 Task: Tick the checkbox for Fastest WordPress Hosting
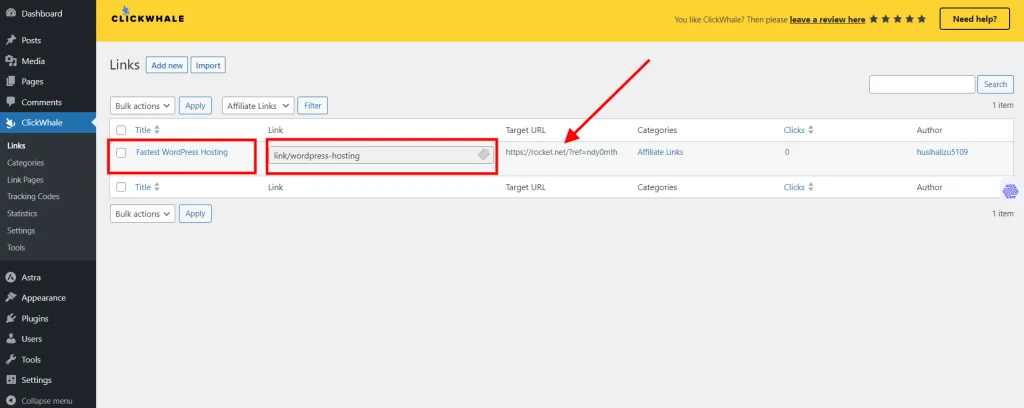coord(121,153)
